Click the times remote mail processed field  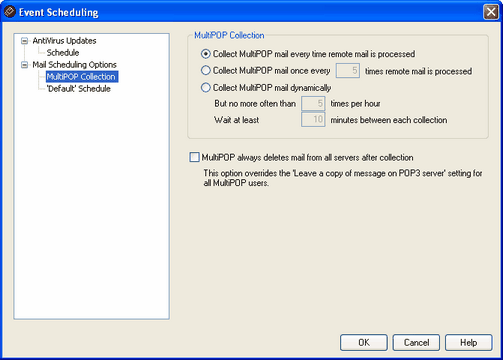(x=348, y=71)
